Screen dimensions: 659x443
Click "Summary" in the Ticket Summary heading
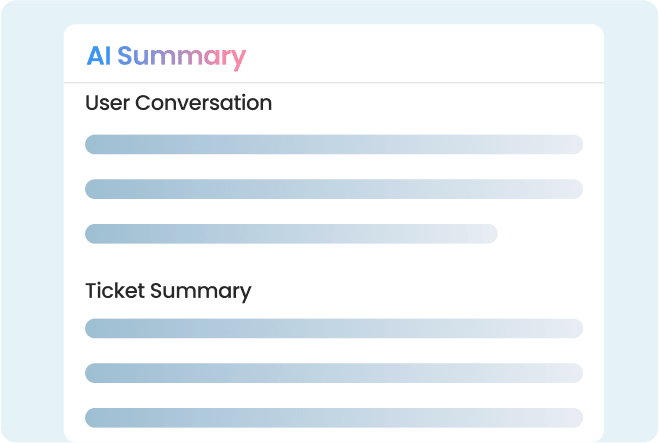[x=200, y=291]
